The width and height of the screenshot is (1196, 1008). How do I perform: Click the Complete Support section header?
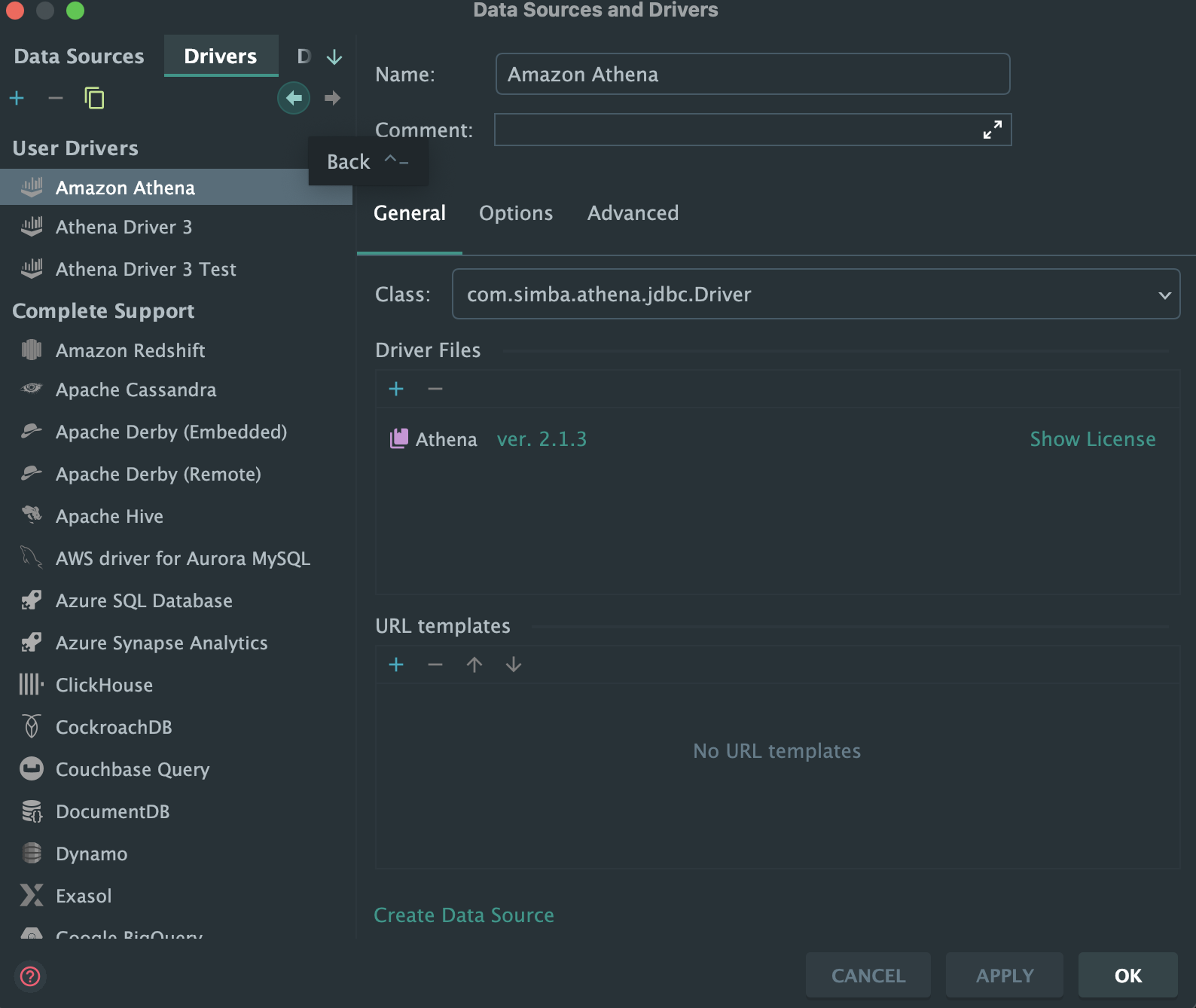(104, 311)
